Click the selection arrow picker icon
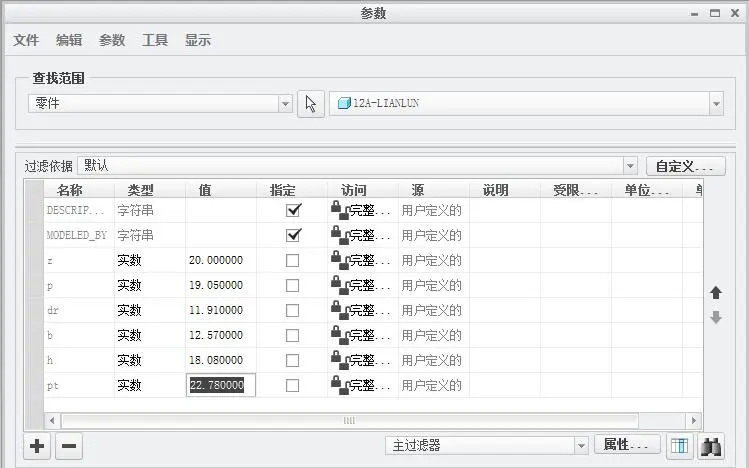Image resolution: width=749 pixels, height=468 pixels. click(x=311, y=104)
